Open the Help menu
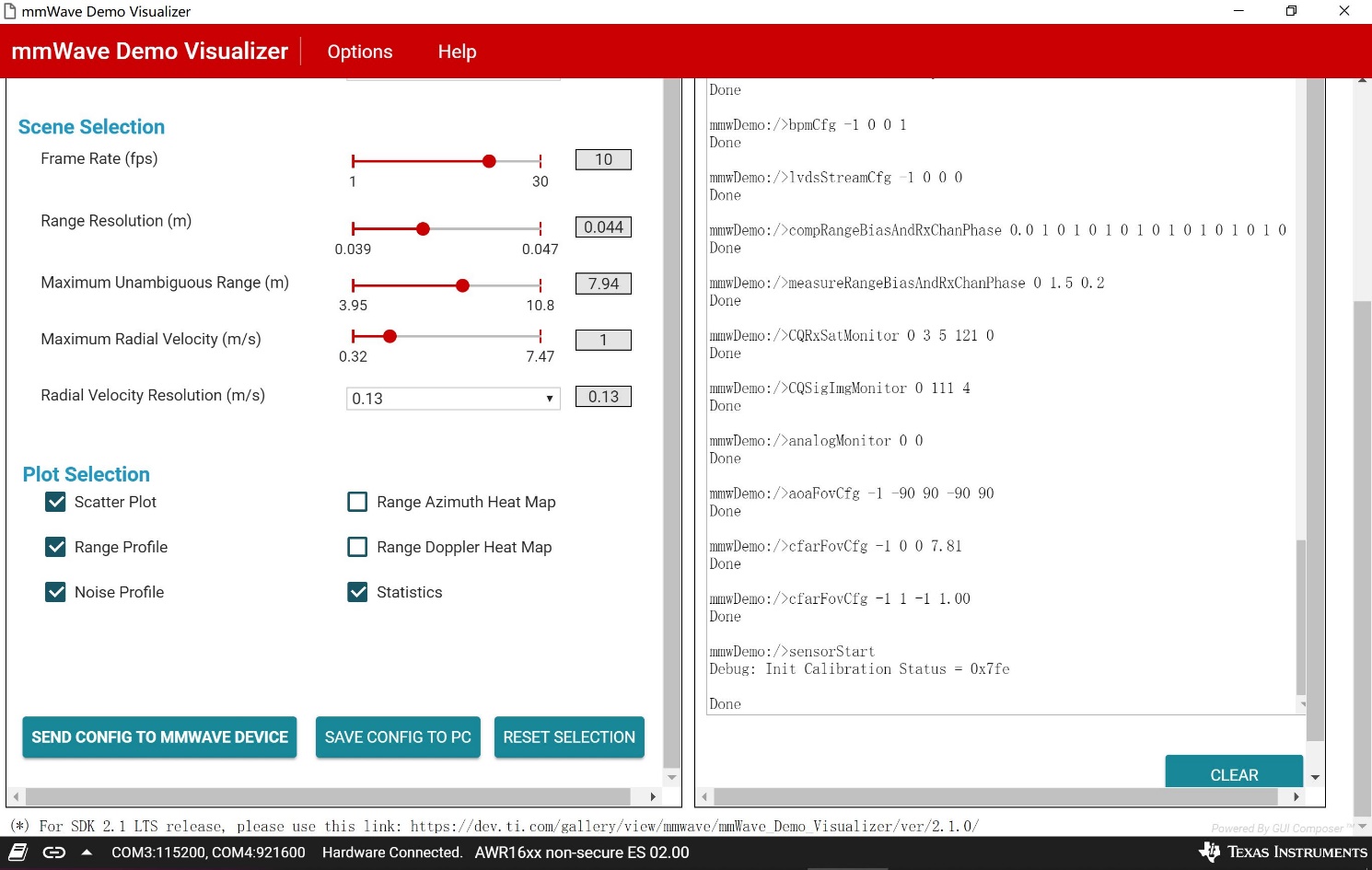The image size is (1372, 870). pyautogui.click(x=457, y=52)
